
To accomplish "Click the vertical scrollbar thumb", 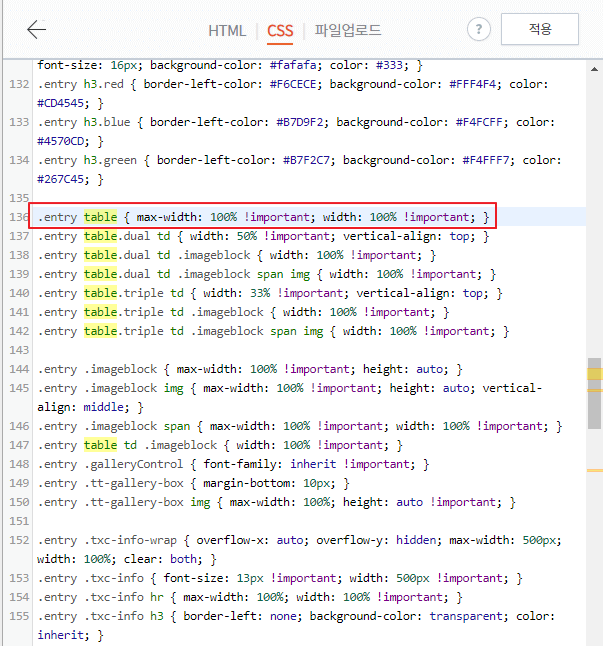I will point(594,393).
